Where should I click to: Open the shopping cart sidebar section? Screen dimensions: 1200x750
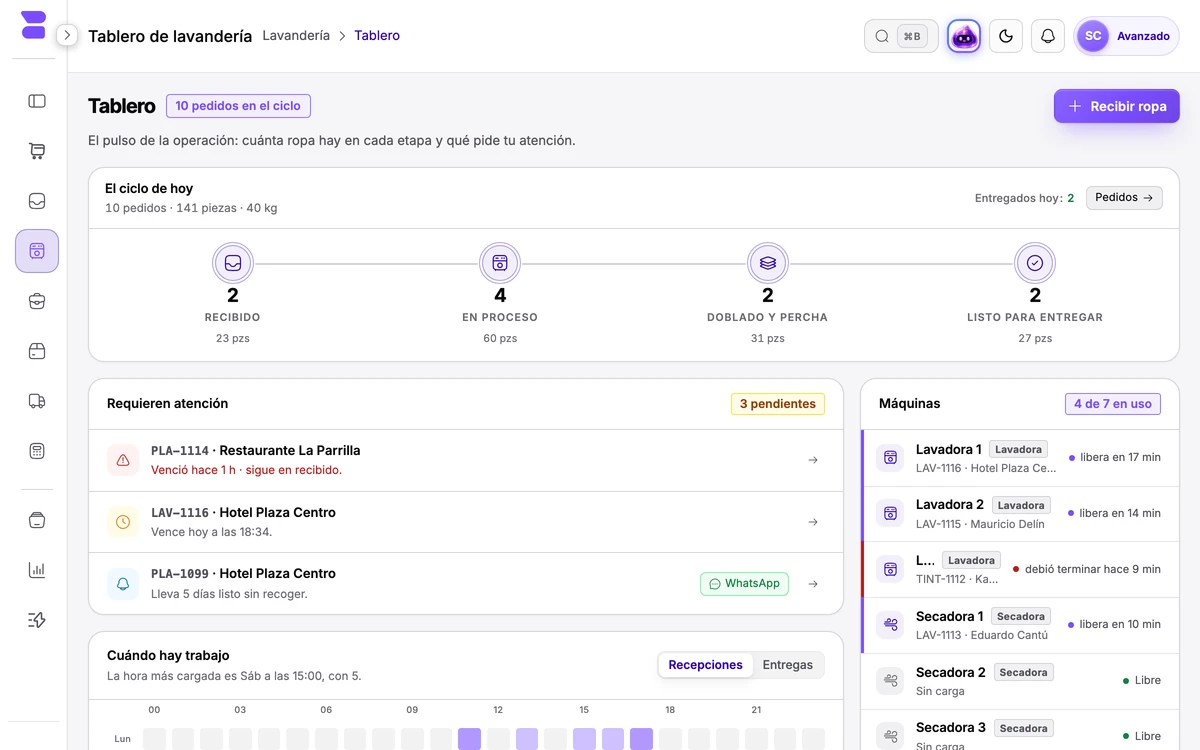click(x=37, y=151)
